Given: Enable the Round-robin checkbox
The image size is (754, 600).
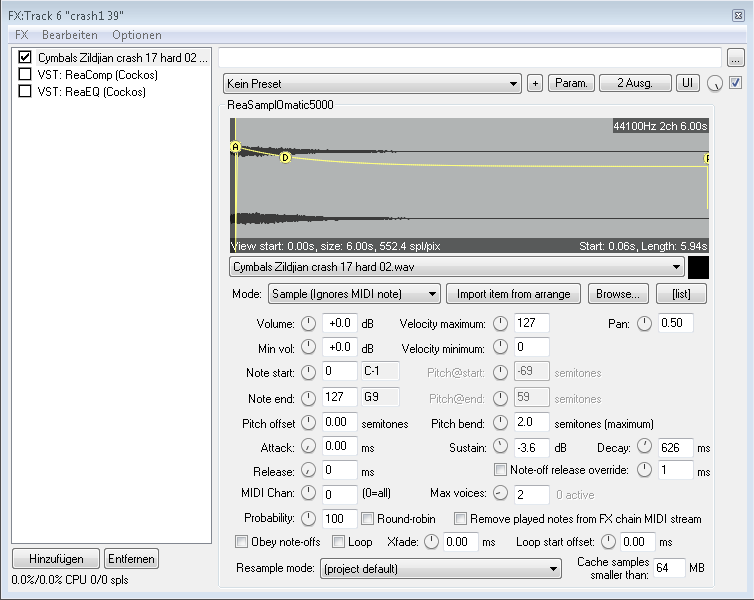Looking at the screenshot, I should pos(367,518).
